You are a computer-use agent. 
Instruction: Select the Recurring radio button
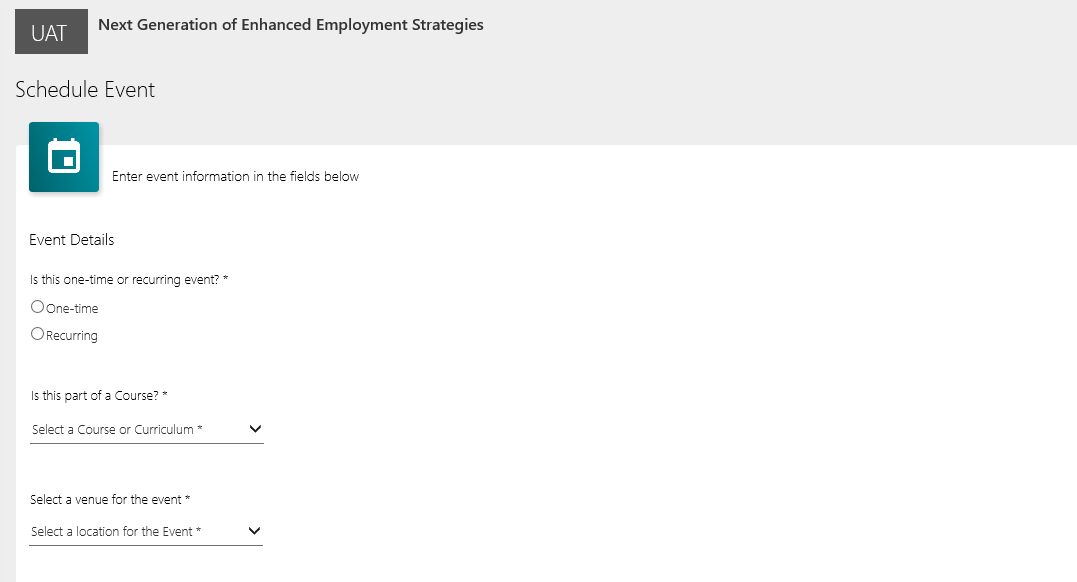(38, 334)
